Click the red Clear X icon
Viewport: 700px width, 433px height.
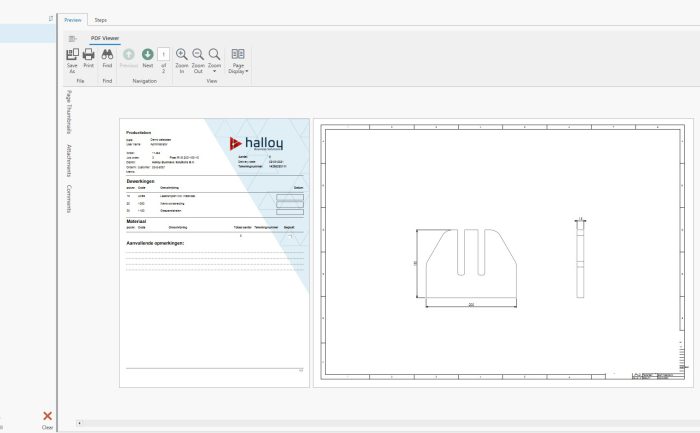(47, 415)
